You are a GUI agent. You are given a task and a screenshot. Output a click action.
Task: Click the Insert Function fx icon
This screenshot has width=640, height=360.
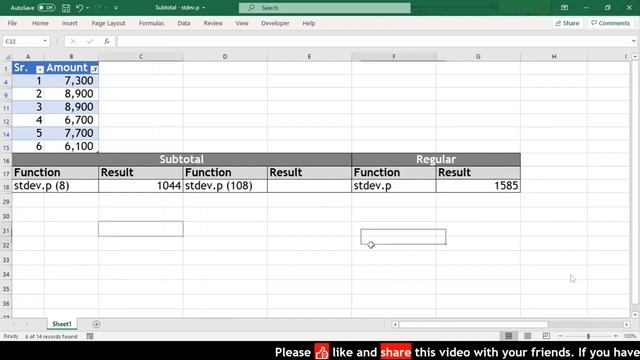point(107,41)
